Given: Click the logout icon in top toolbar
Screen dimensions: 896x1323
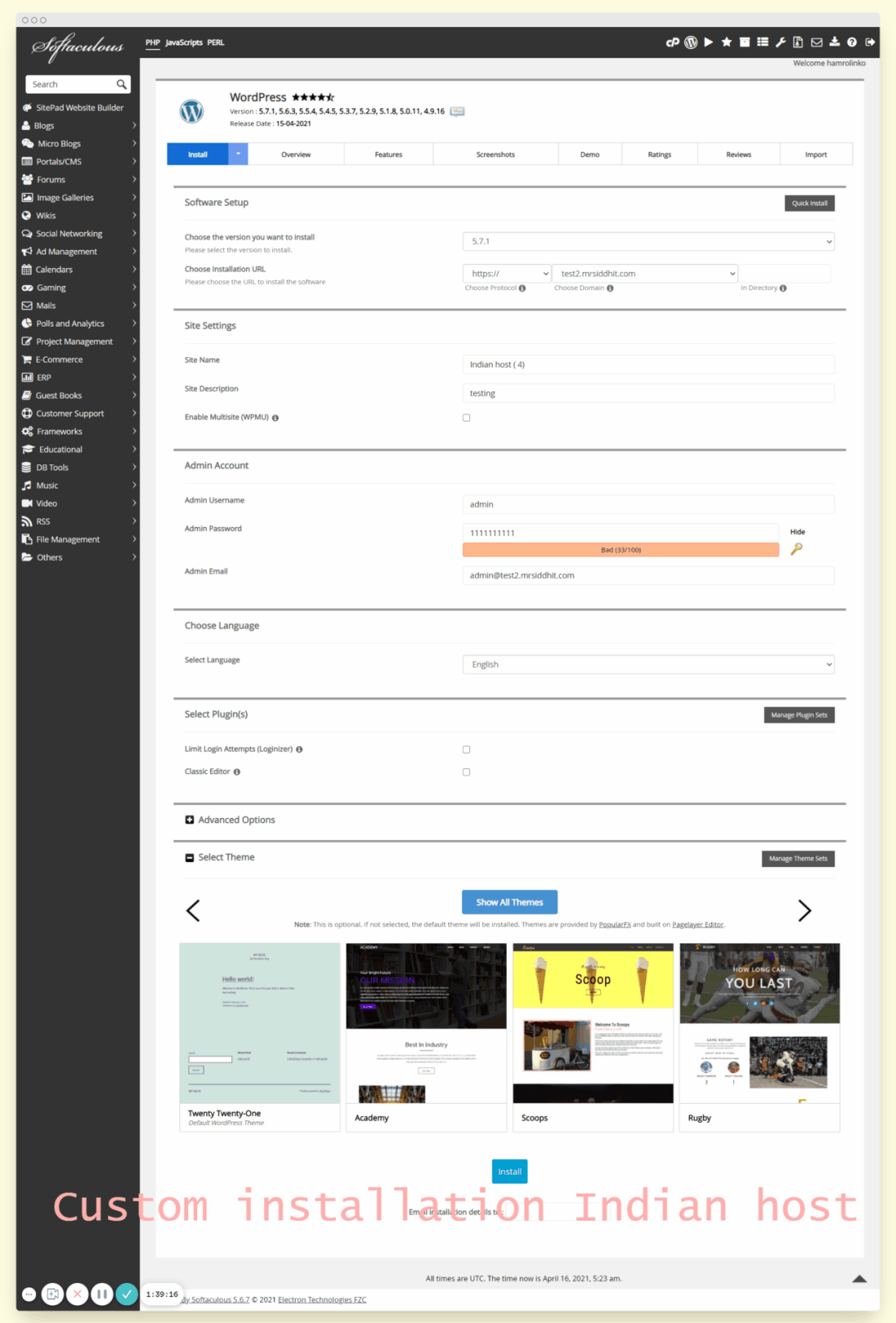Looking at the screenshot, I should [870, 42].
